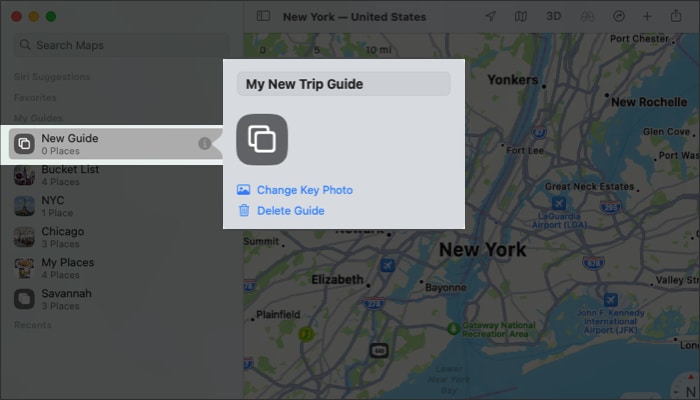Click the Bucket List thumbnail

click(x=24, y=175)
